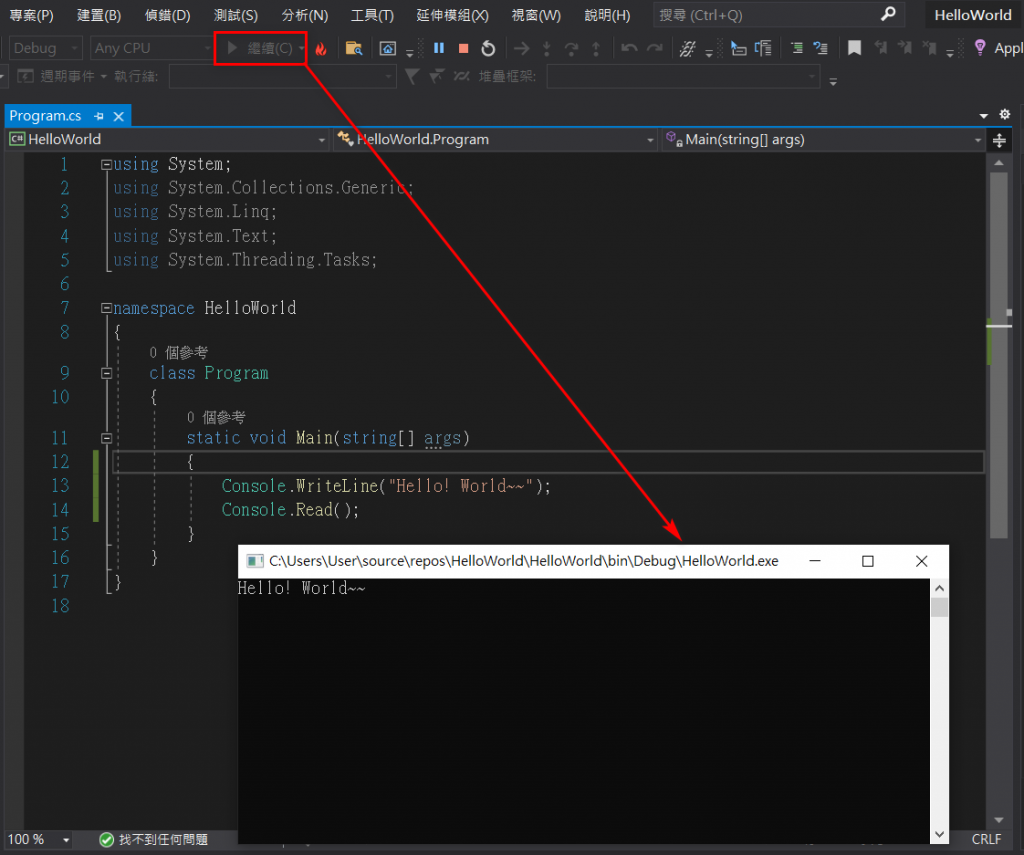Click the comment selected lines icon
Image resolution: width=1024 pixels, height=855 pixels.
[797, 48]
